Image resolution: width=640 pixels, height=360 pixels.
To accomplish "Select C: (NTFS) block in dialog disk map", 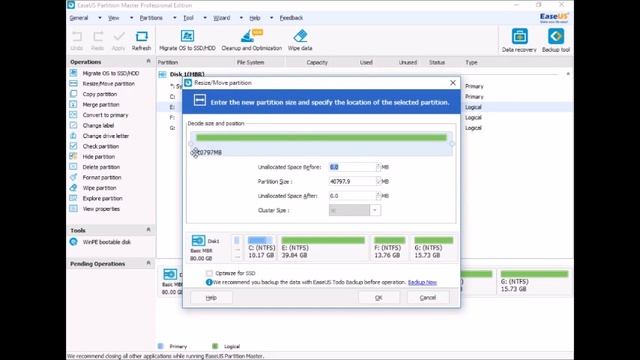I will click(x=261, y=247).
